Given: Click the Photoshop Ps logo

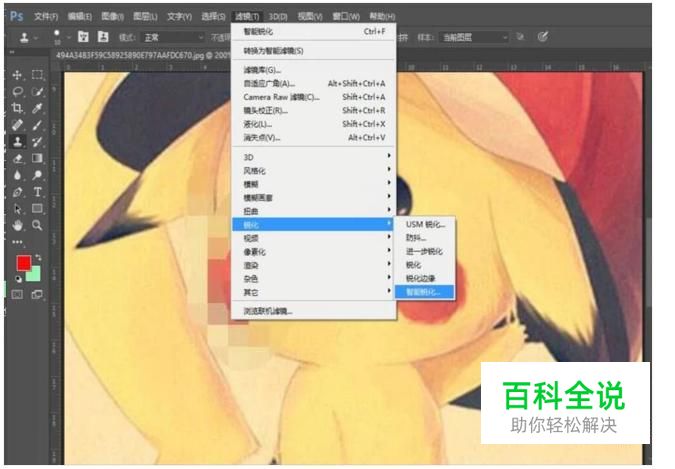Looking at the screenshot, I should (x=16, y=16).
